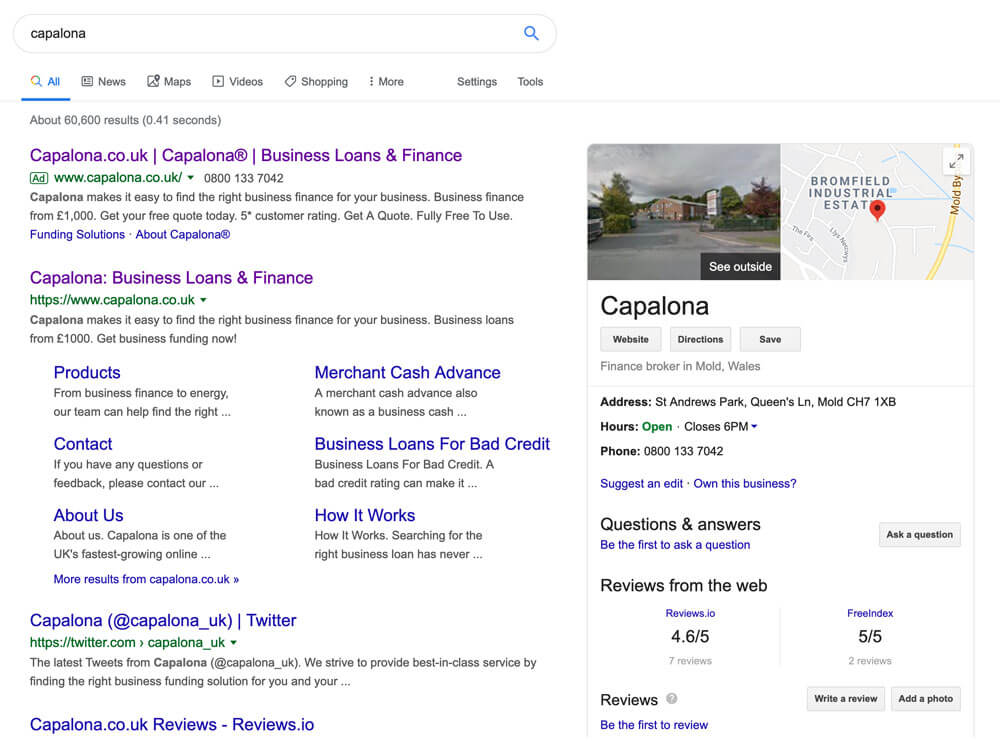The width and height of the screenshot is (1000, 741).
Task: Click the blue search magnifier icon
Action: point(531,33)
